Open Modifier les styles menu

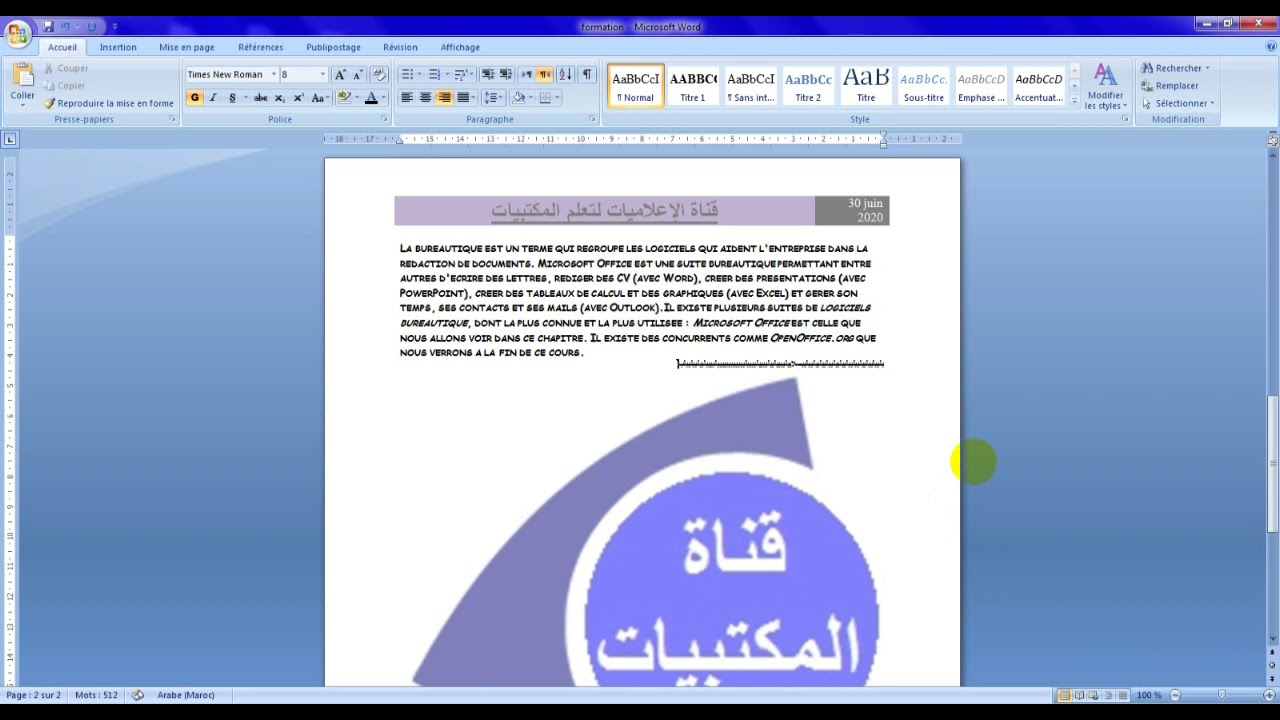pos(1105,87)
